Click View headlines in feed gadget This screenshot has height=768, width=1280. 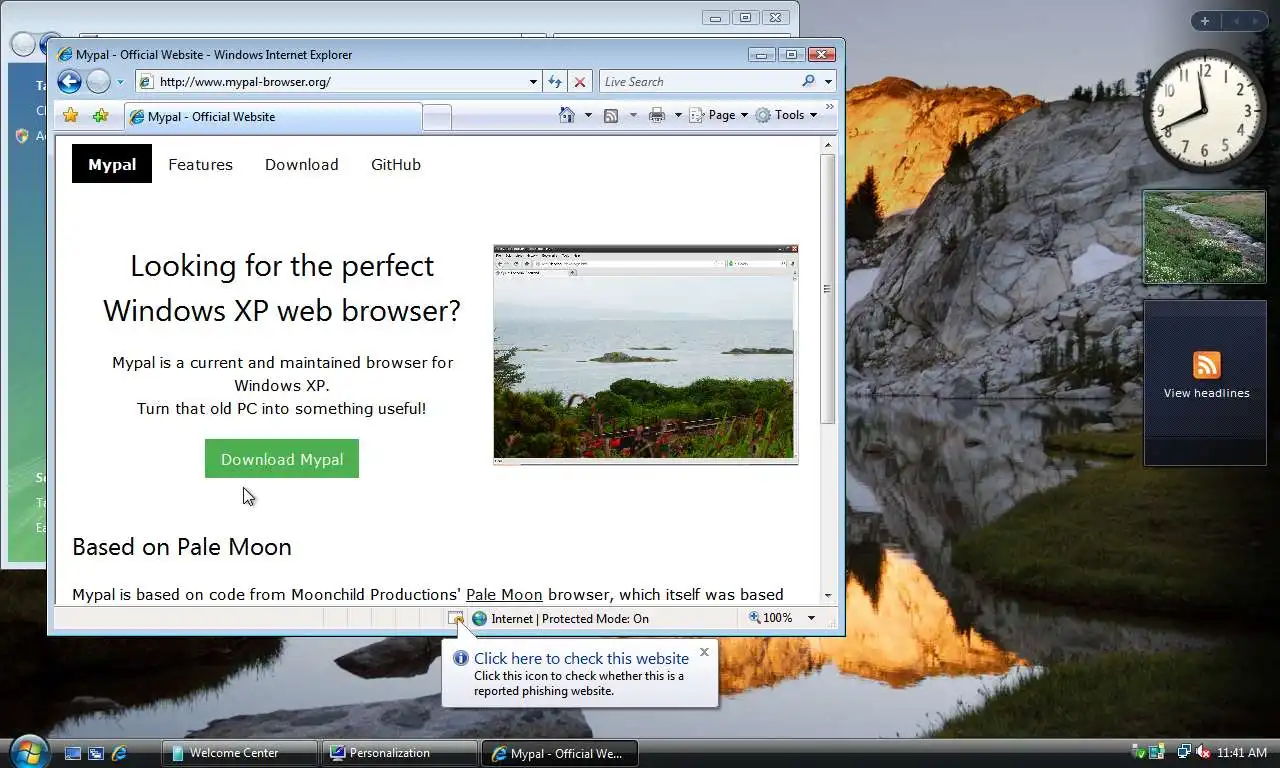(x=1207, y=393)
